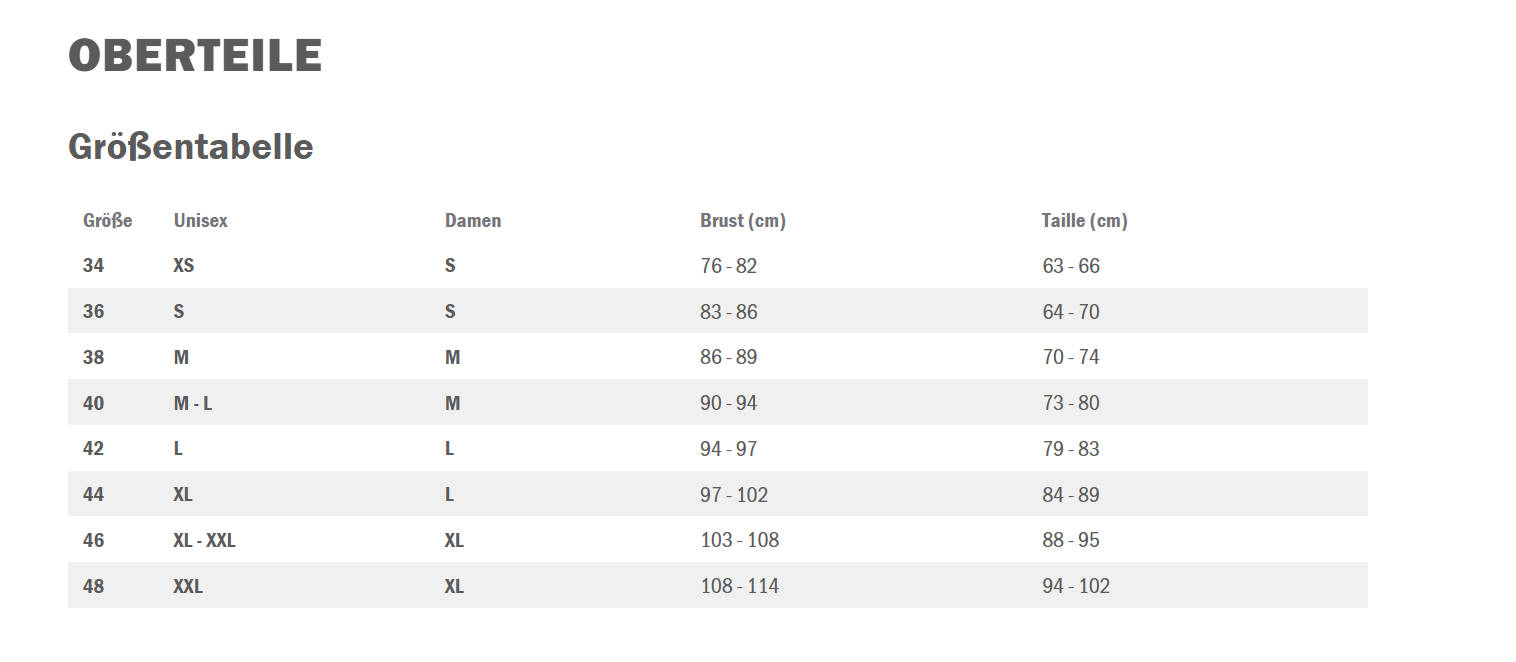Select the Unisex column header
The height and width of the screenshot is (662, 1516).
pyautogui.click(x=200, y=220)
